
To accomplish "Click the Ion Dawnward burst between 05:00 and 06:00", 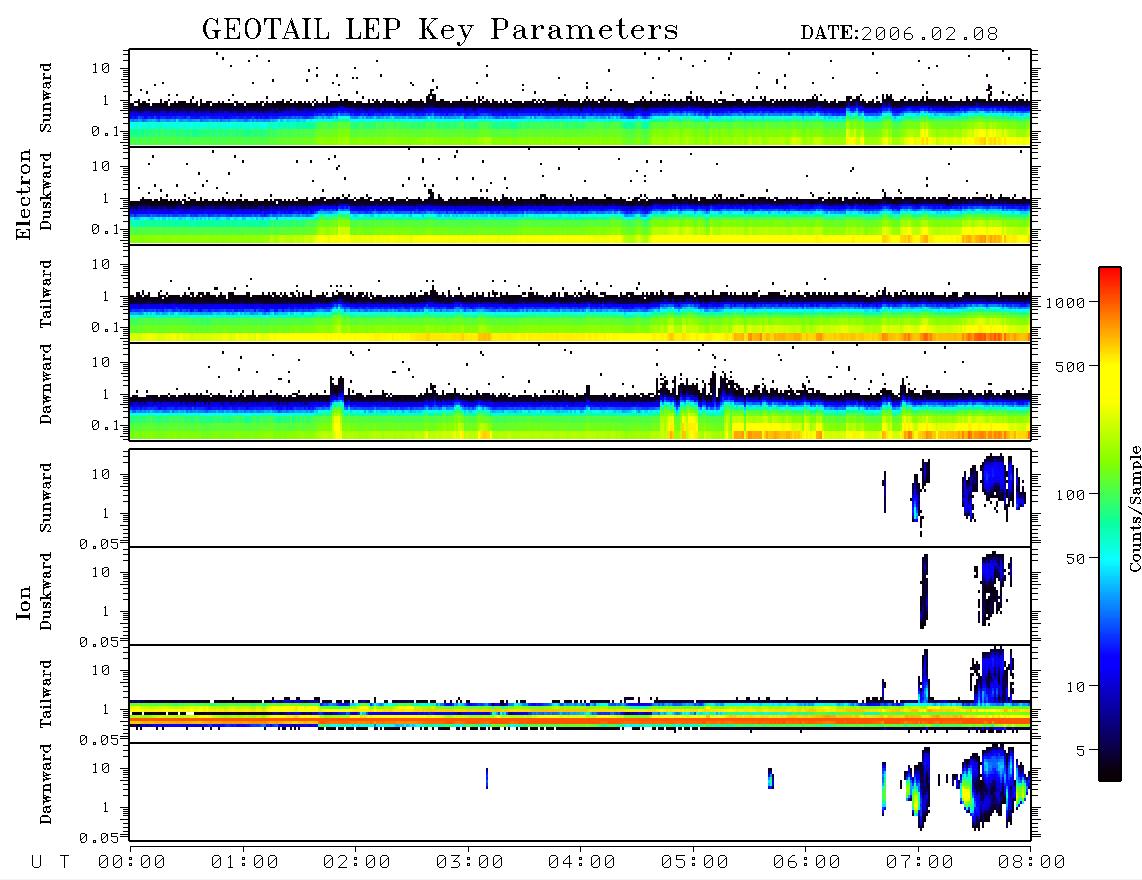I will click(x=771, y=778).
